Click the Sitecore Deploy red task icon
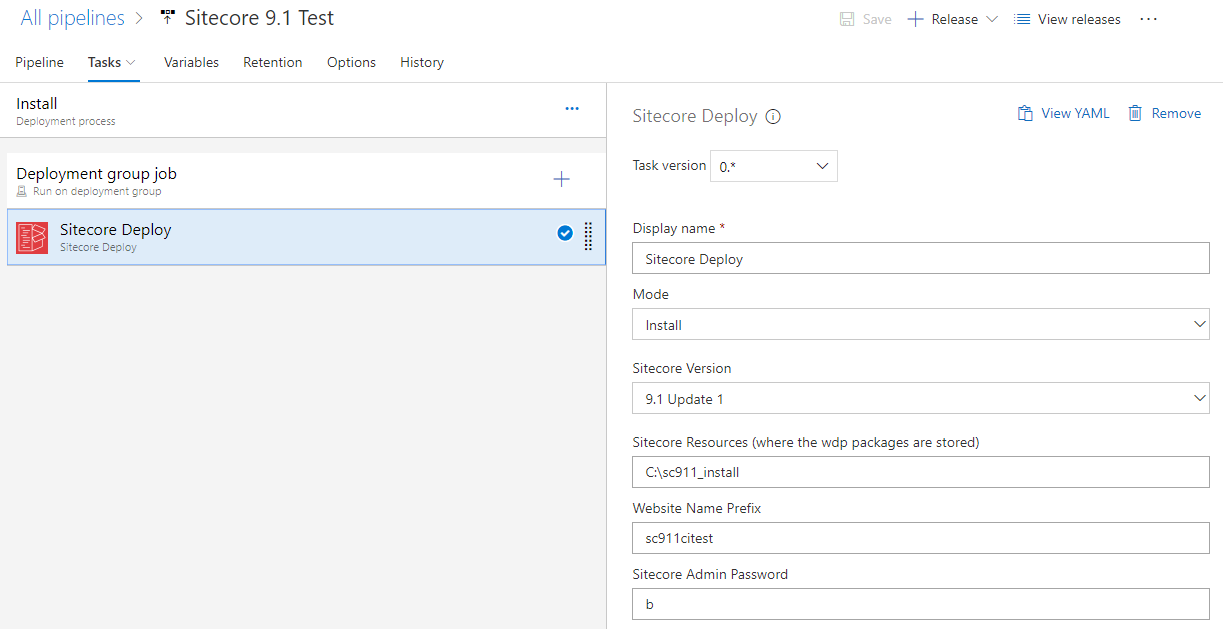 click(32, 238)
